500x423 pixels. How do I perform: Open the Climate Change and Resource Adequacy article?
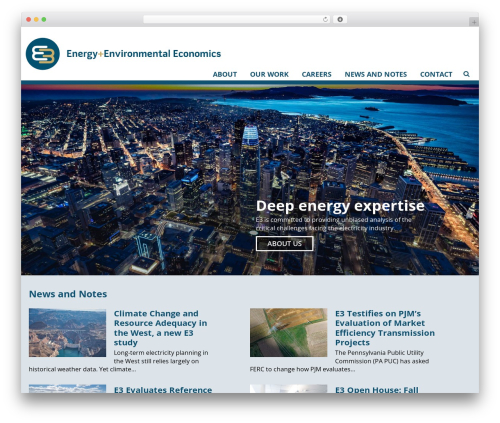pyautogui.click(x=161, y=328)
